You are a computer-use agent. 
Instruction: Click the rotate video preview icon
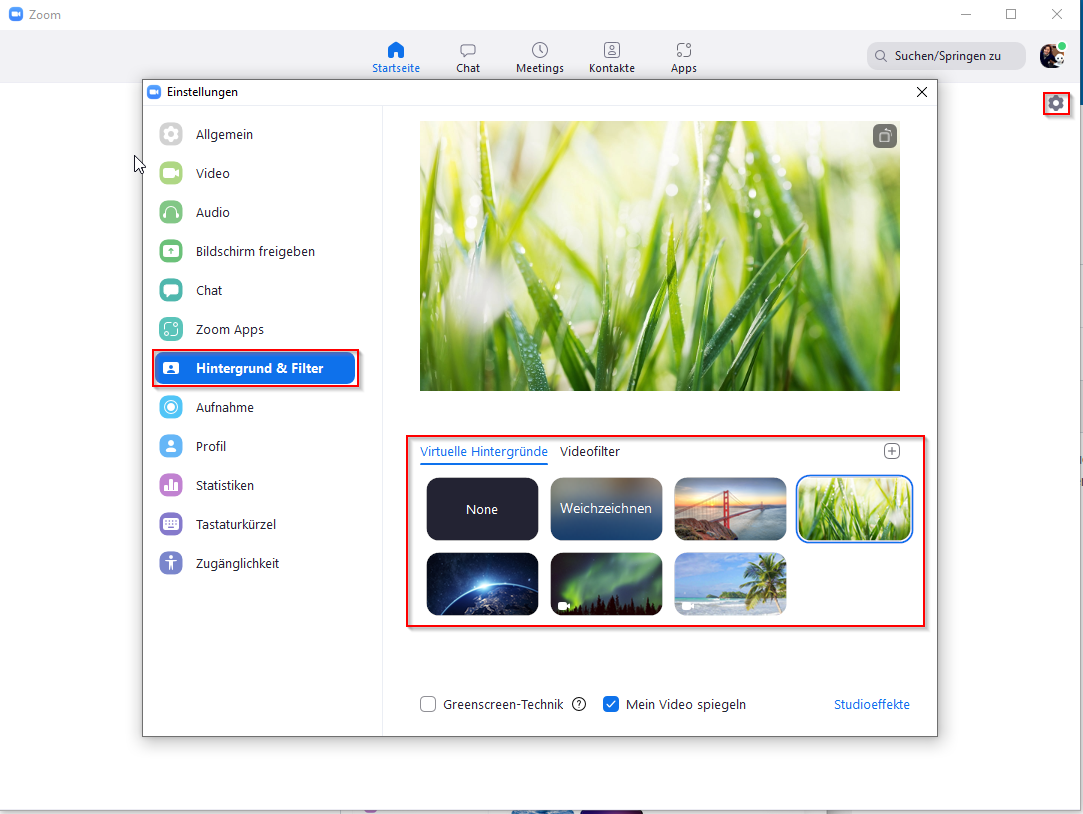pyautogui.click(x=884, y=136)
